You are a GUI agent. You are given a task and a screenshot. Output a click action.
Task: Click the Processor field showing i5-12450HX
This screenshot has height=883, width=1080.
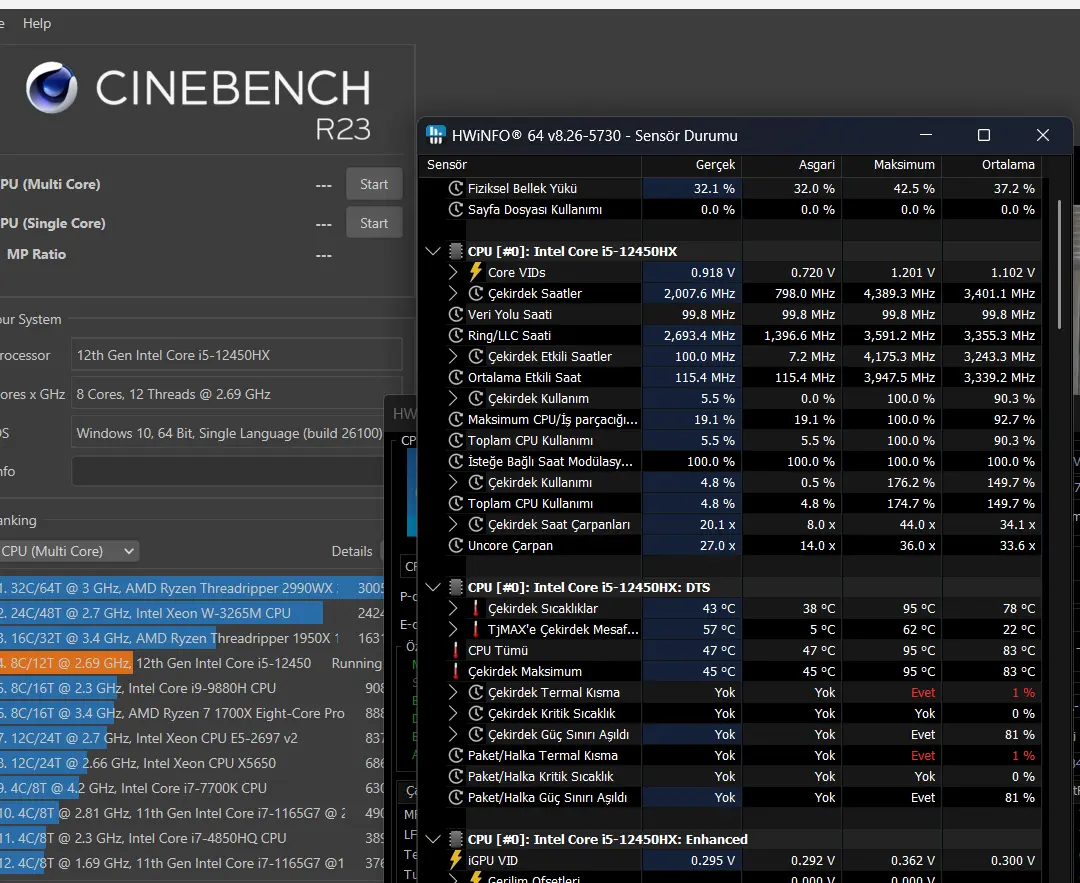pyautogui.click(x=237, y=355)
